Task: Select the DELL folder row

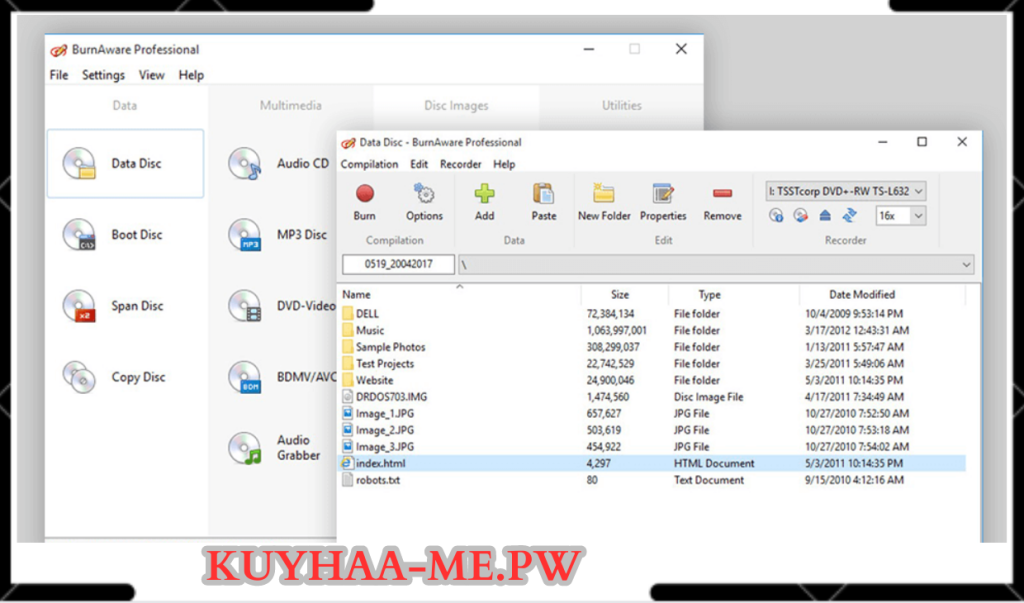Action: [652, 314]
